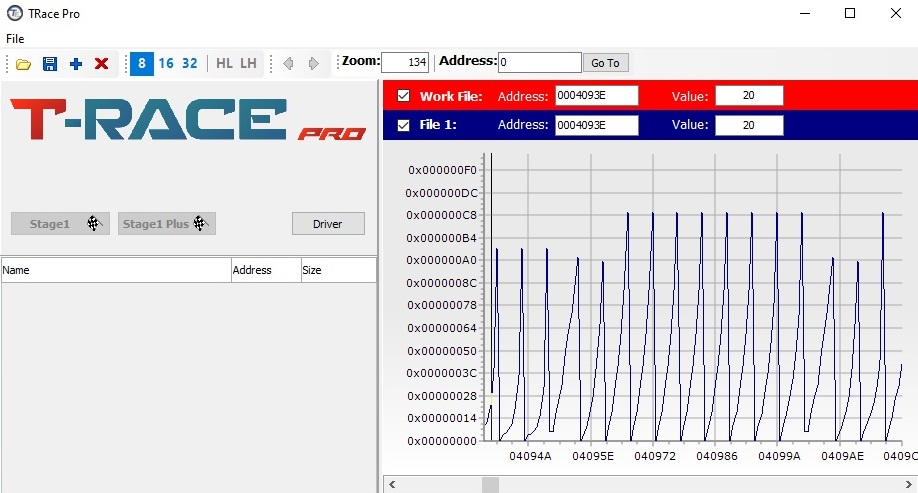Select LH byte order
Viewport: 918px width, 493px height.
pos(248,63)
